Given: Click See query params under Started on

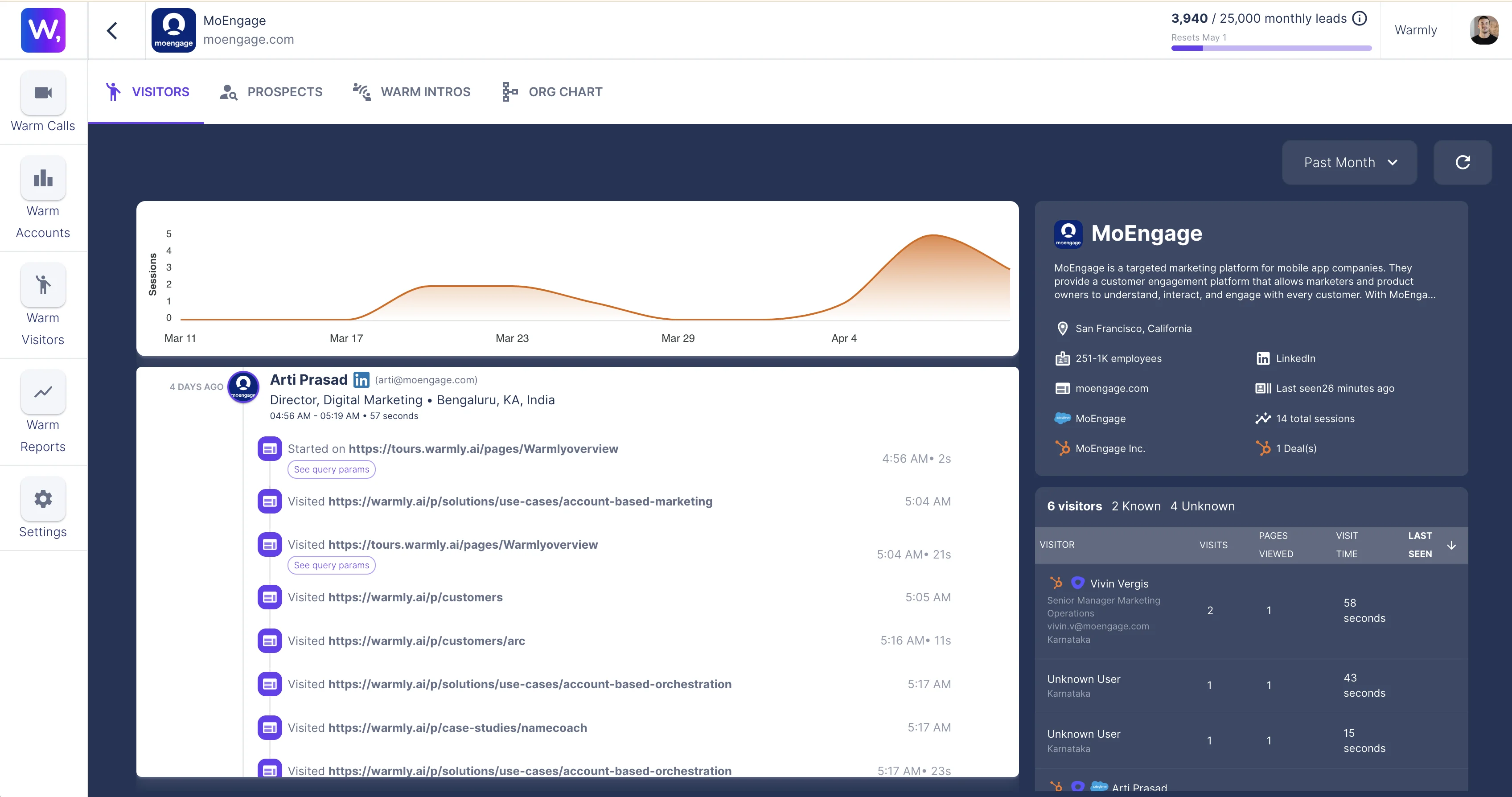Looking at the screenshot, I should click(331, 469).
